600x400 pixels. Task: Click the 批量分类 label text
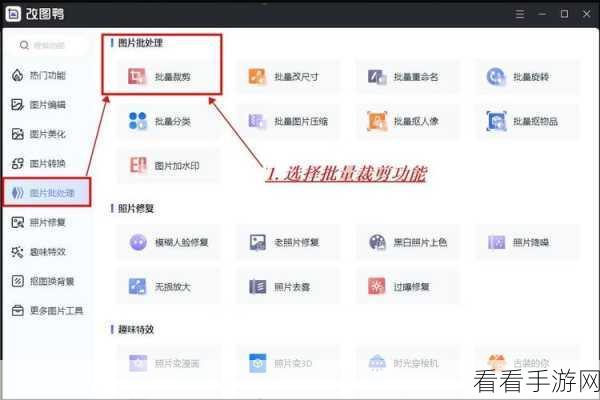tap(173, 122)
